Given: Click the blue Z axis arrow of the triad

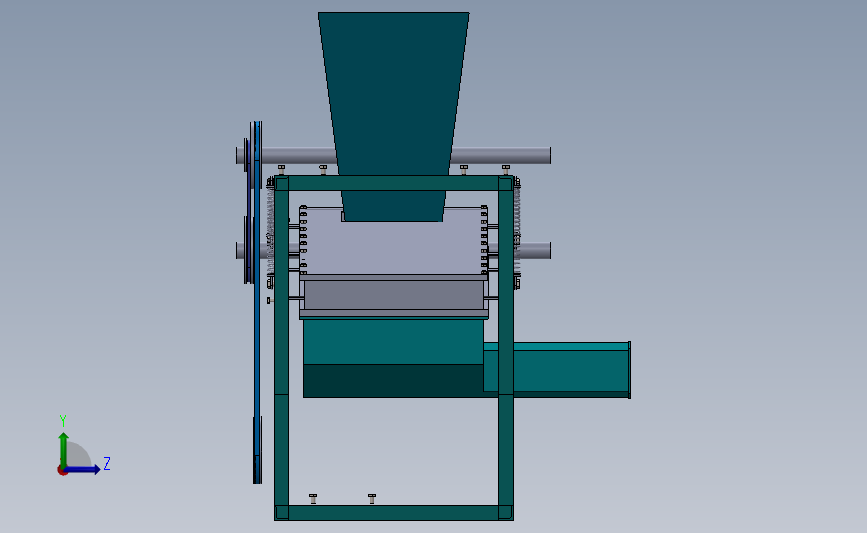Looking at the screenshot, I should (83, 470).
